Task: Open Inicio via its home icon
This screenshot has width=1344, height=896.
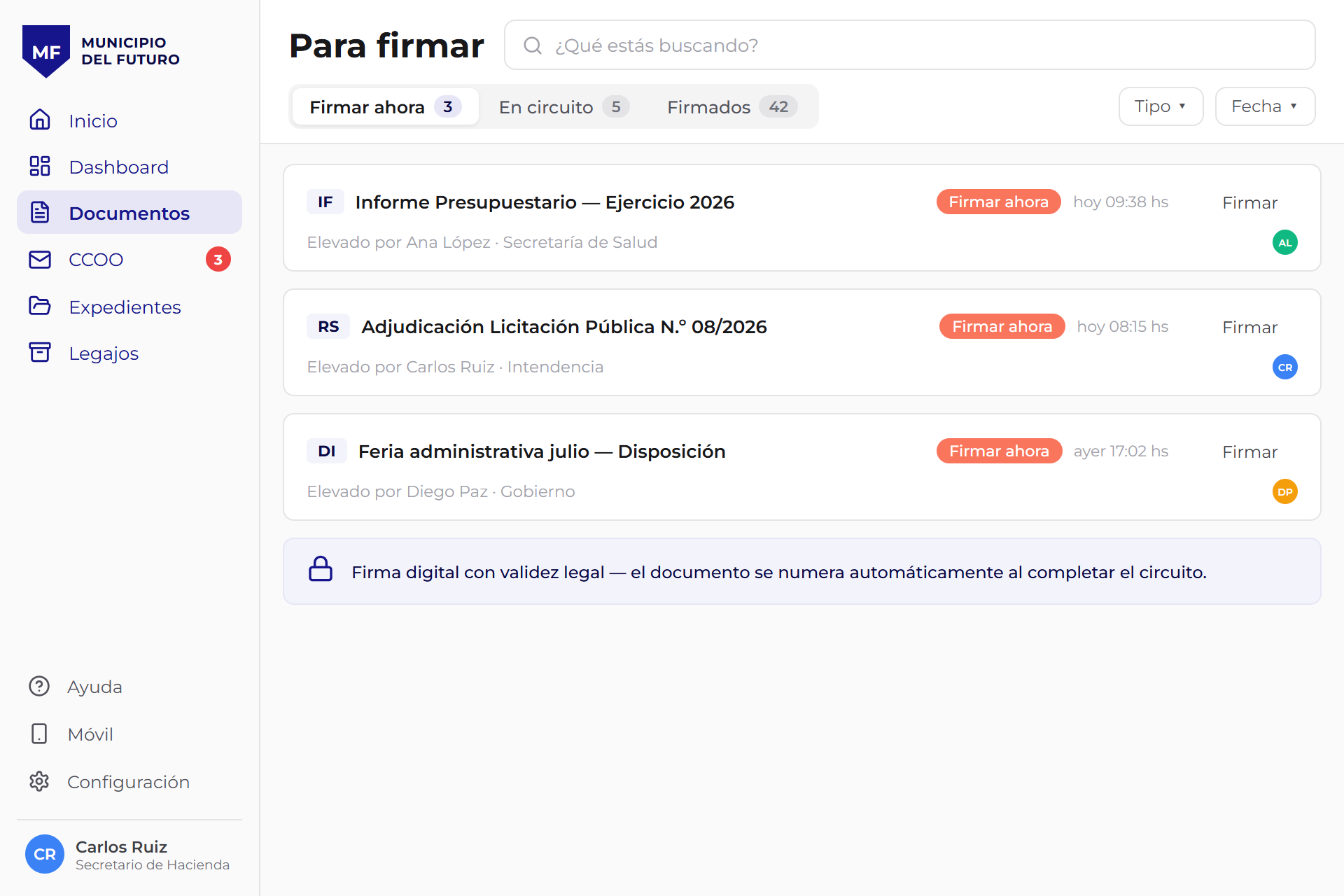Action: 40,120
